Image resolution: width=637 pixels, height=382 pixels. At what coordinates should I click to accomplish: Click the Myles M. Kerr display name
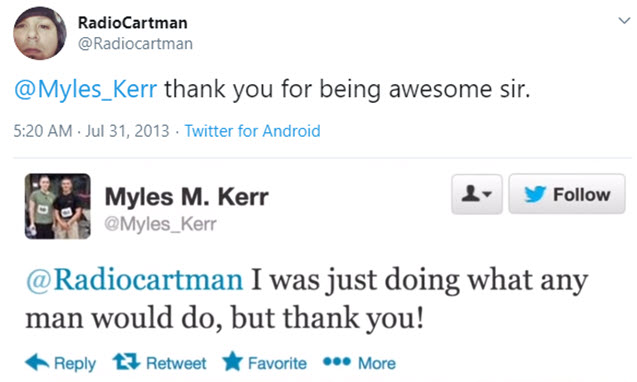click(186, 197)
